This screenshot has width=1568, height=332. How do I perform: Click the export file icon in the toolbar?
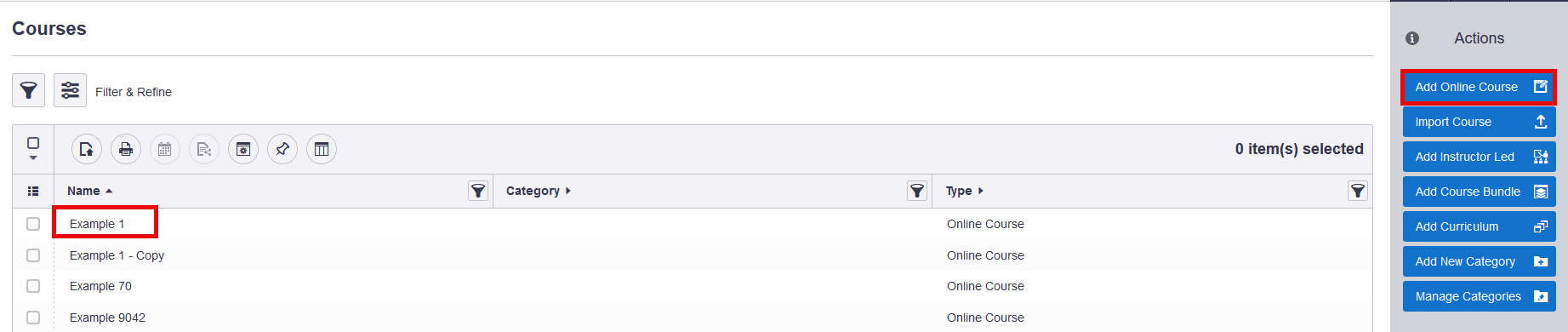[x=87, y=149]
